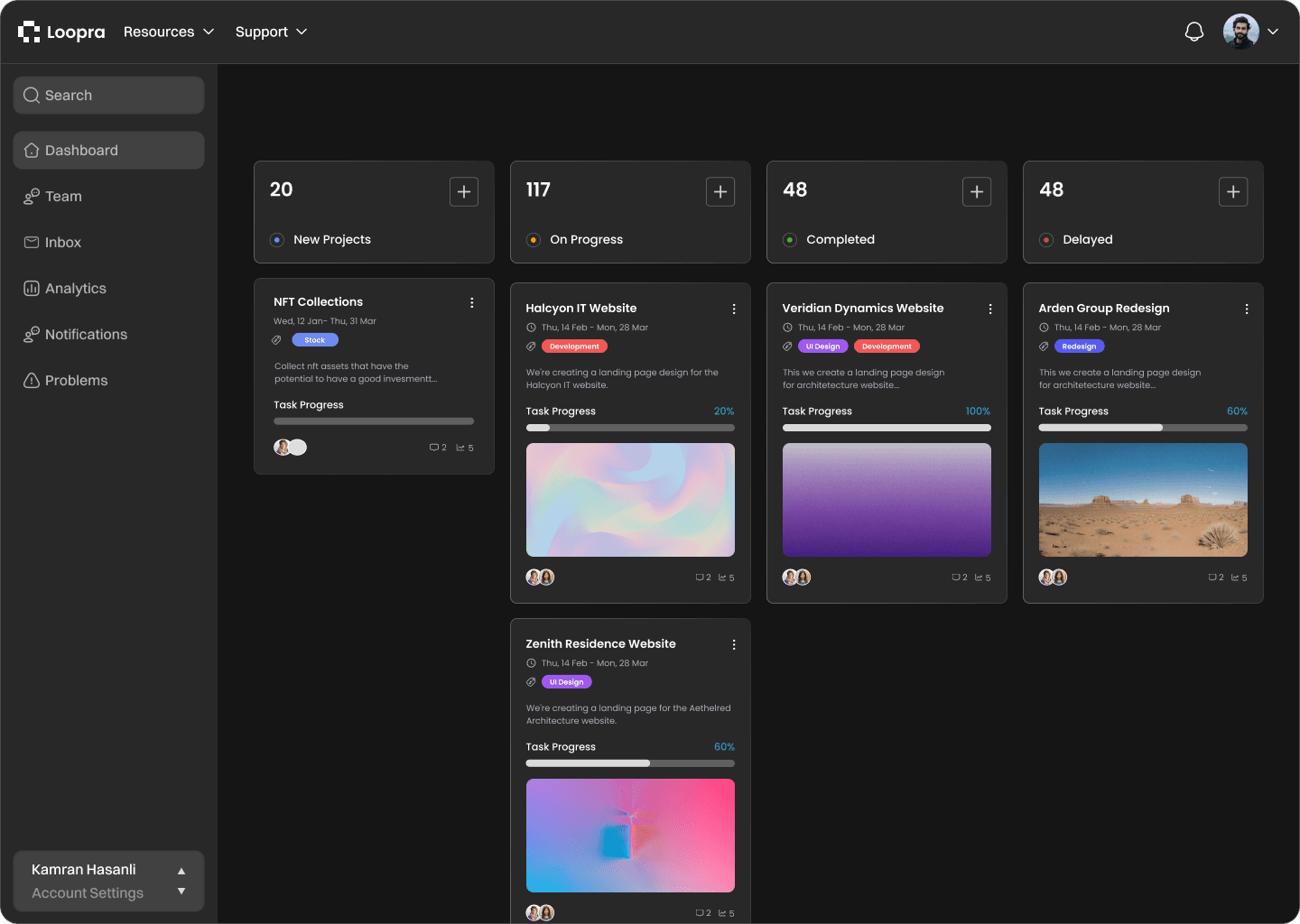The image size is (1300, 924).
Task: Open the Arden Group desert thumbnail
Action: coord(1143,500)
